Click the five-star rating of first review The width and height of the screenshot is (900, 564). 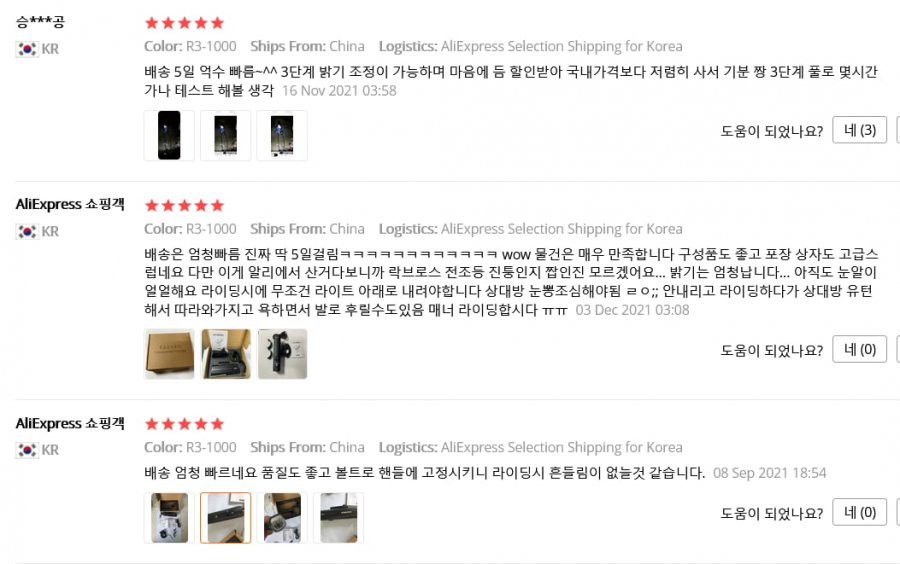184,23
